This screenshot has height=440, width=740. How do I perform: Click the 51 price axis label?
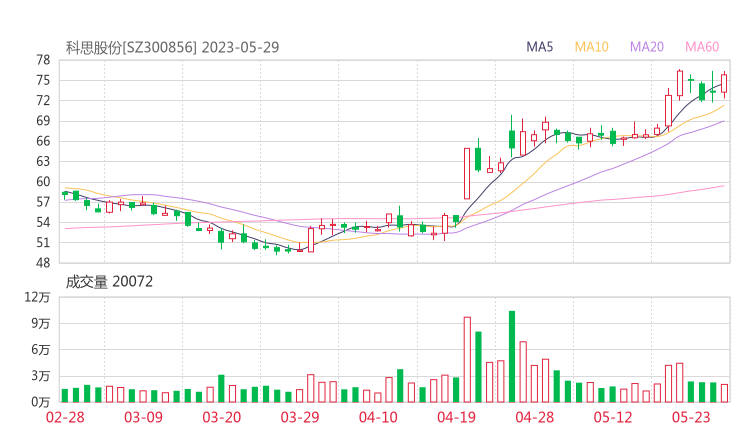coord(43,243)
